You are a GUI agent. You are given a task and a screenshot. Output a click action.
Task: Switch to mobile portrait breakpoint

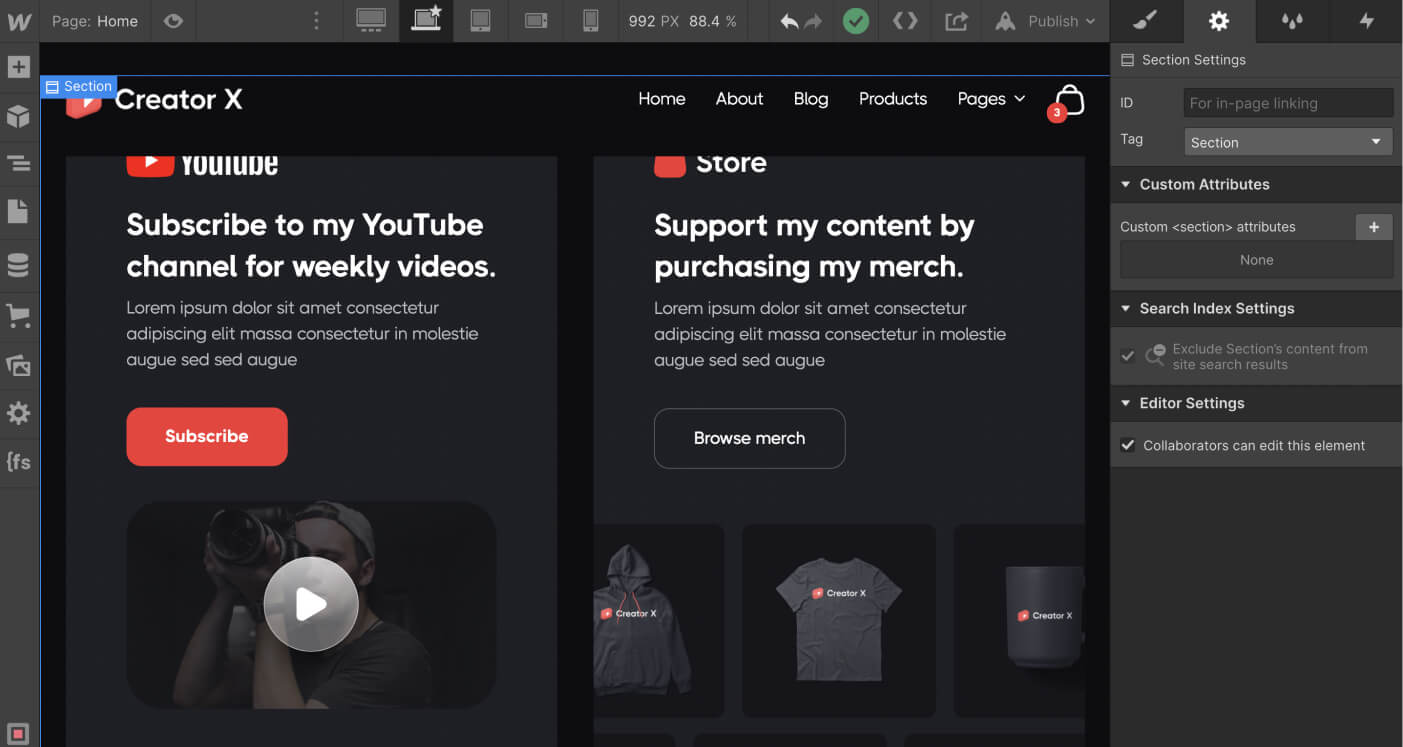point(591,21)
